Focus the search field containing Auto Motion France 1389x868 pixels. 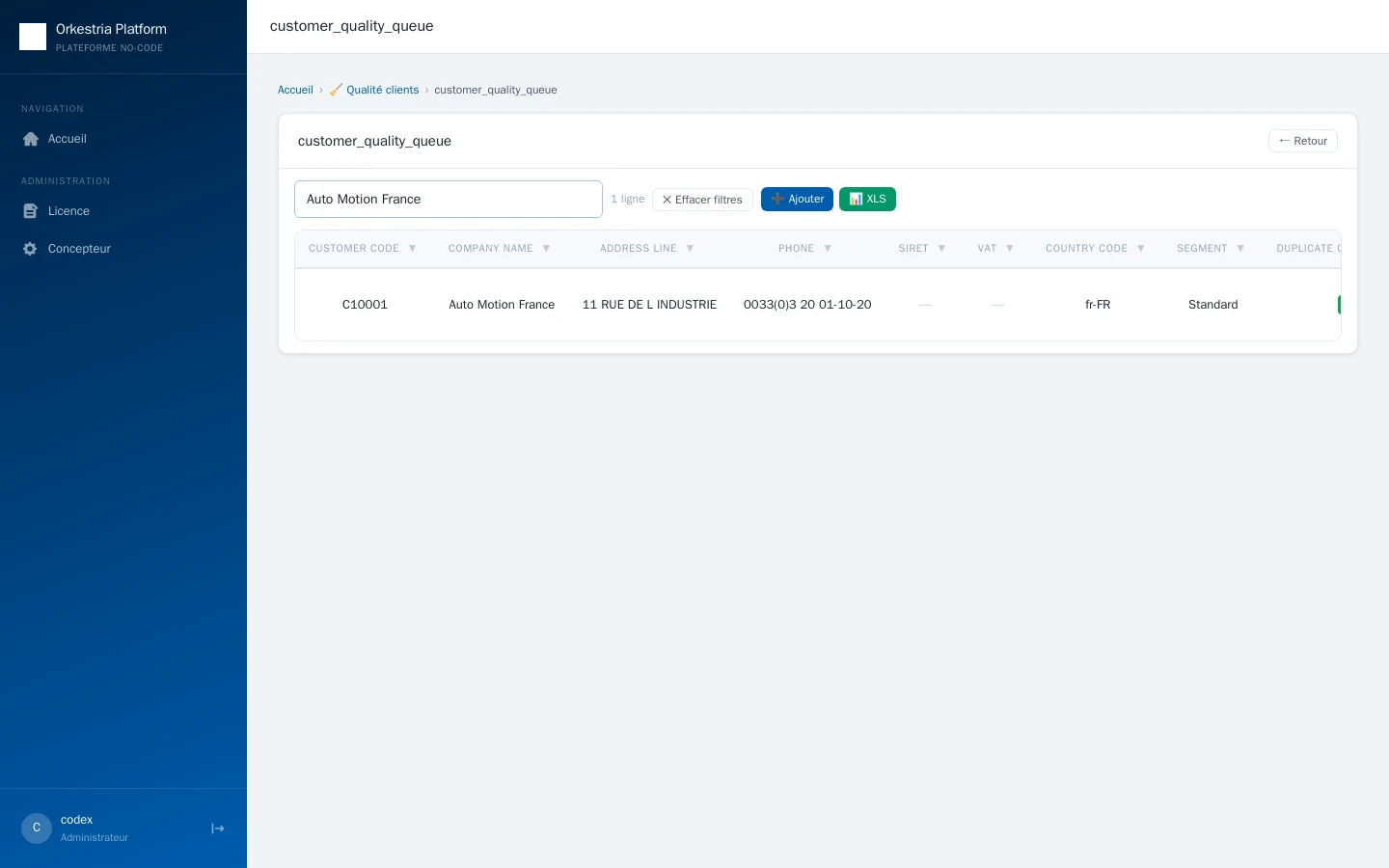449,200
